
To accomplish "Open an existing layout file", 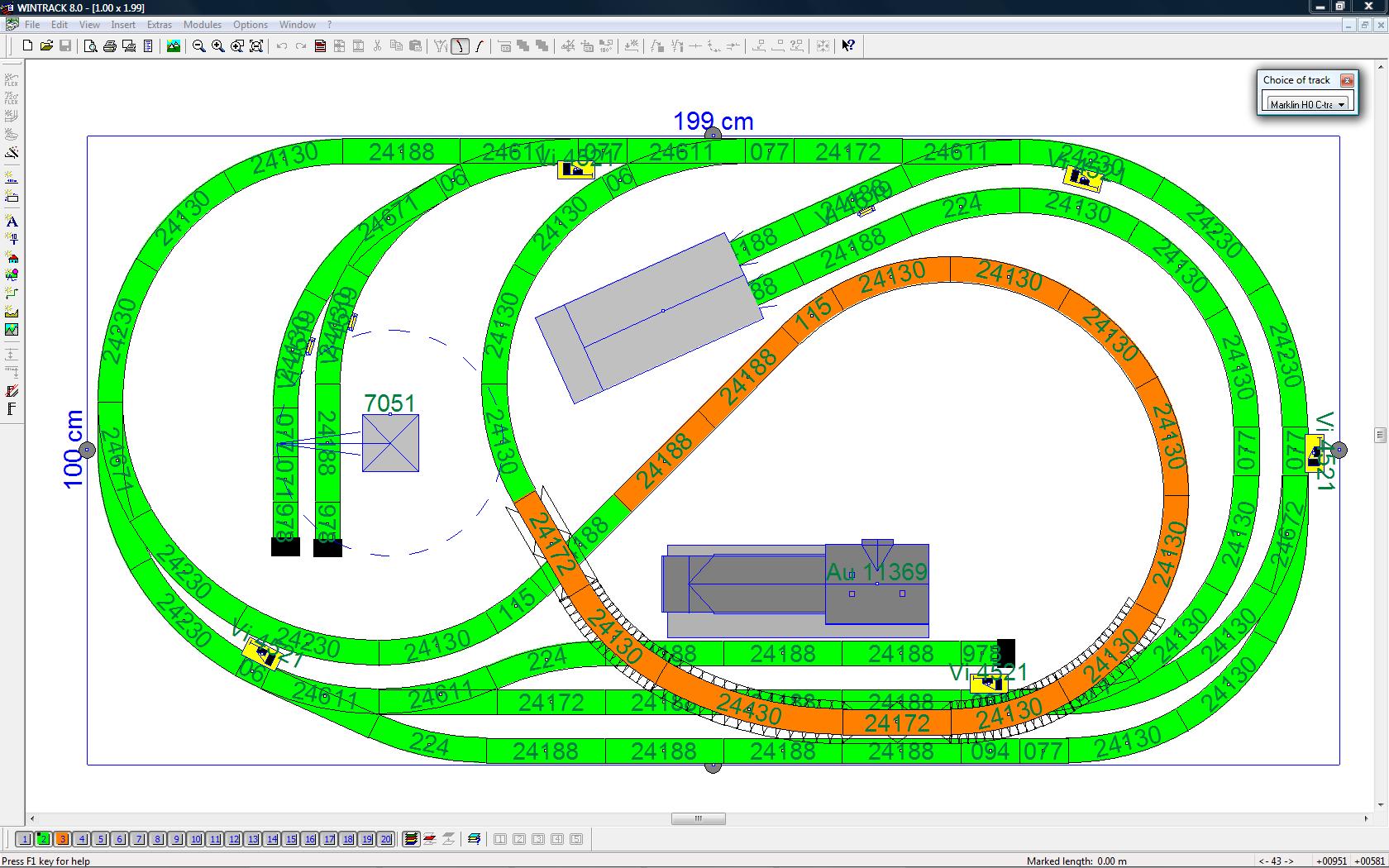I will (x=46, y=46).
